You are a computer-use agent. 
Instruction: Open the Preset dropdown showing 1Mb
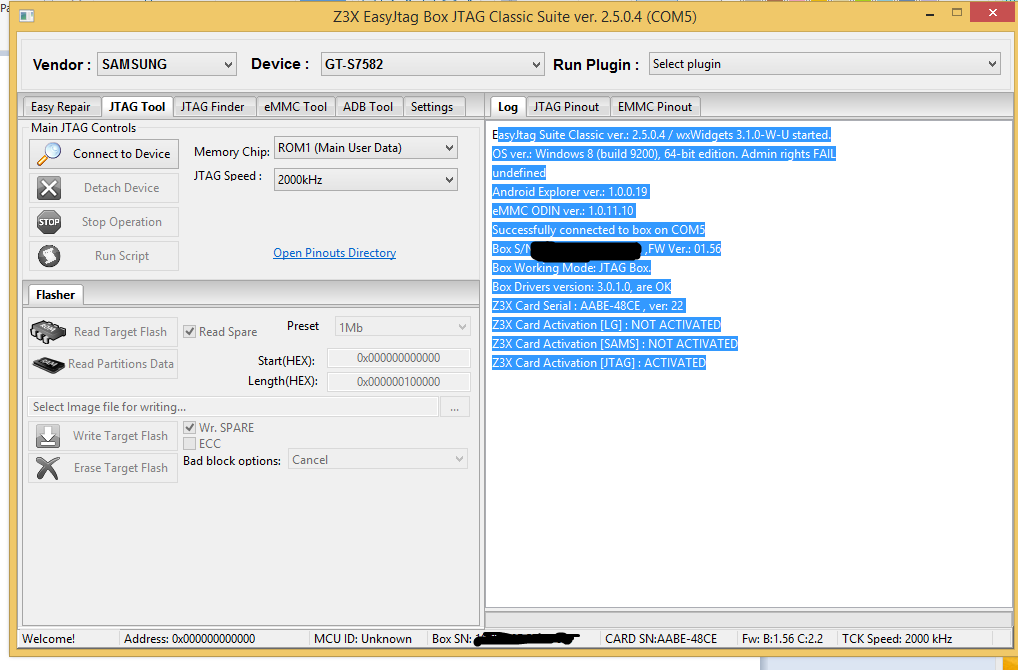(402, 327)
